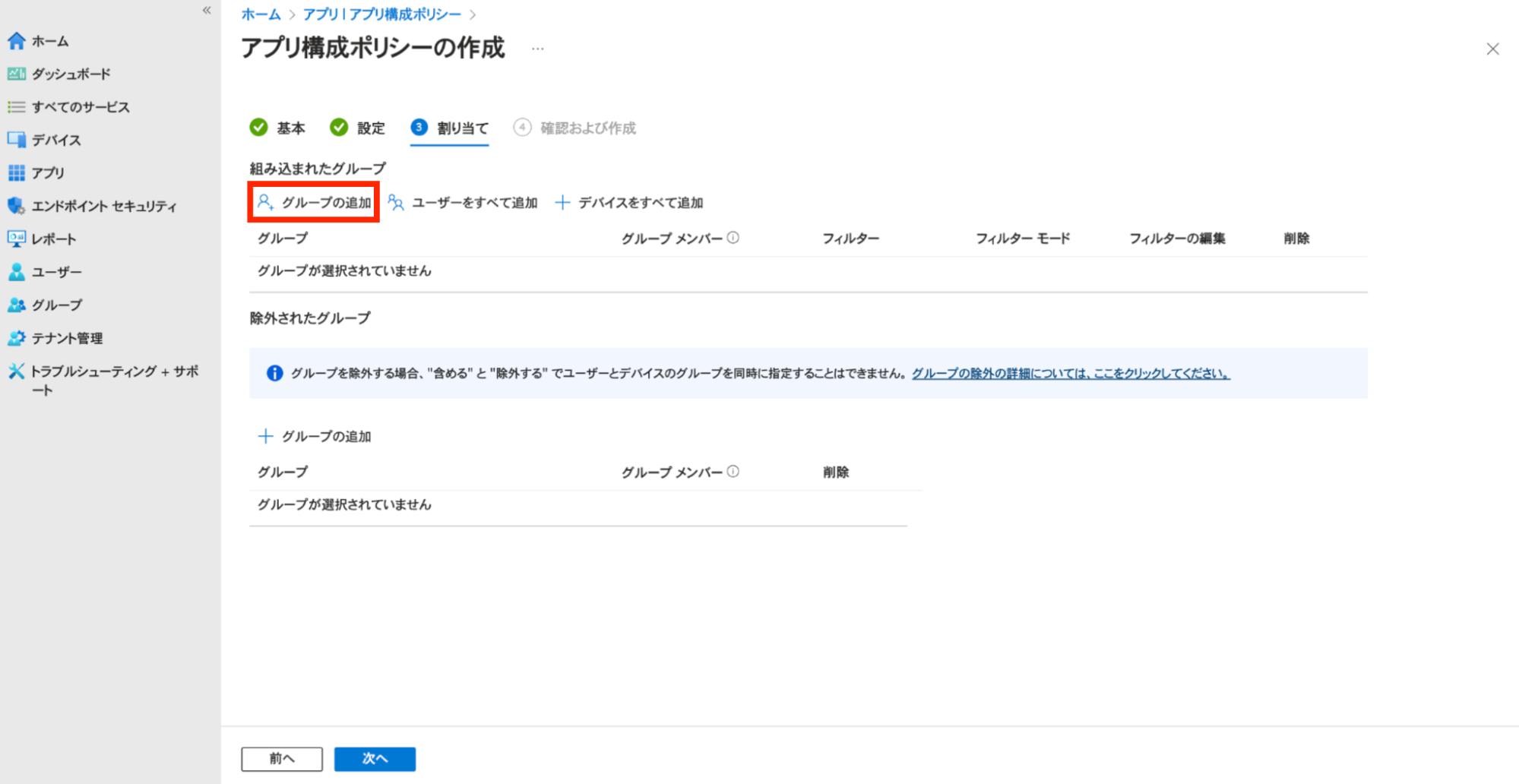
Task: Open the Tenant administration (テナント管理) icon
Action: pos(17,338)
